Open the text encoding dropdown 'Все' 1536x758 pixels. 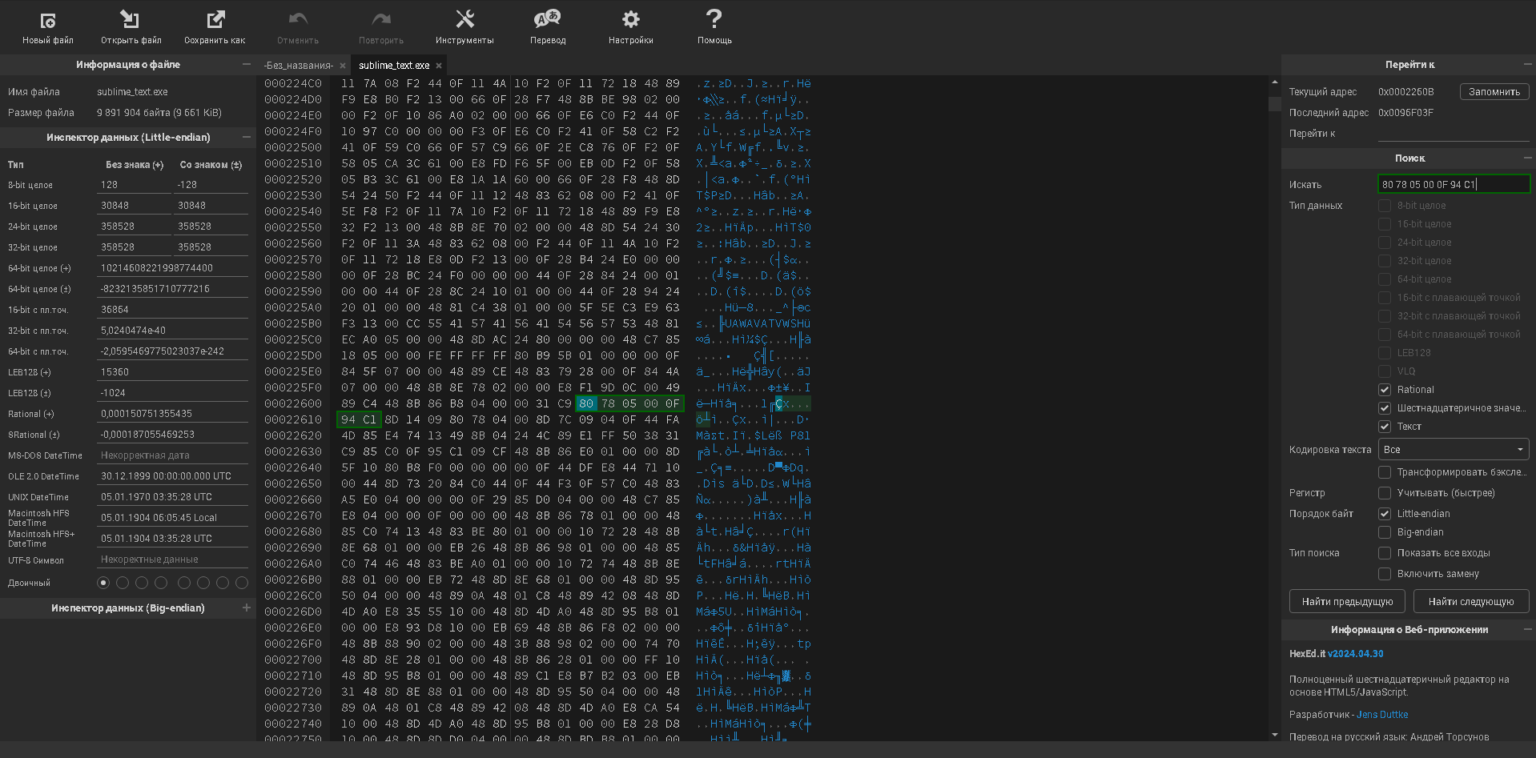1453,450
